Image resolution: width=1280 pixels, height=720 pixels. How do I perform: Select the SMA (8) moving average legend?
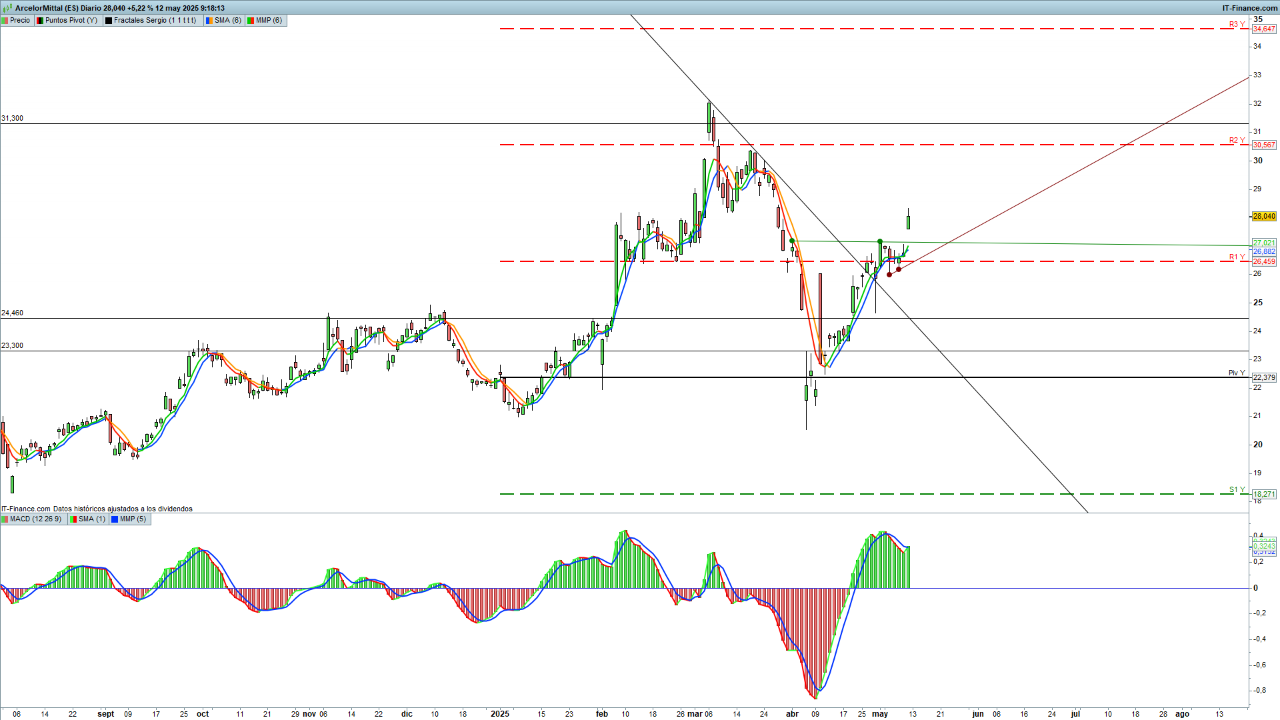pyautogui.click(x=228, y=20)
